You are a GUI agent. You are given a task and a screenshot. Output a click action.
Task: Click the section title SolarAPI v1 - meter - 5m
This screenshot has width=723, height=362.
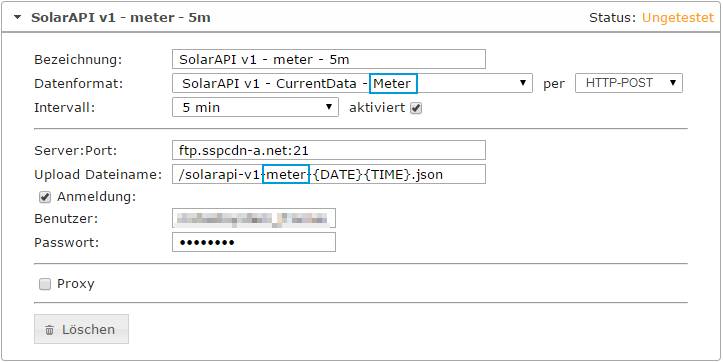(x=121, y=18)
